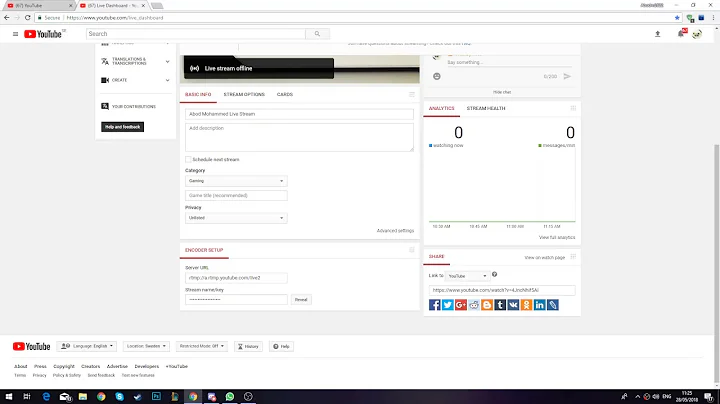
Task: Open the Category dropdown set to Gaming
Action: click(x=236, y=181)
